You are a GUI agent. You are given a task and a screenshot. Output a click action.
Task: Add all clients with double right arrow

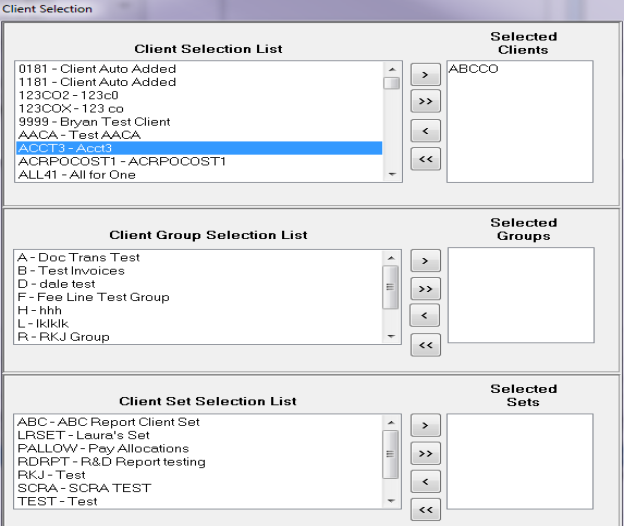[x=425, y=102]
